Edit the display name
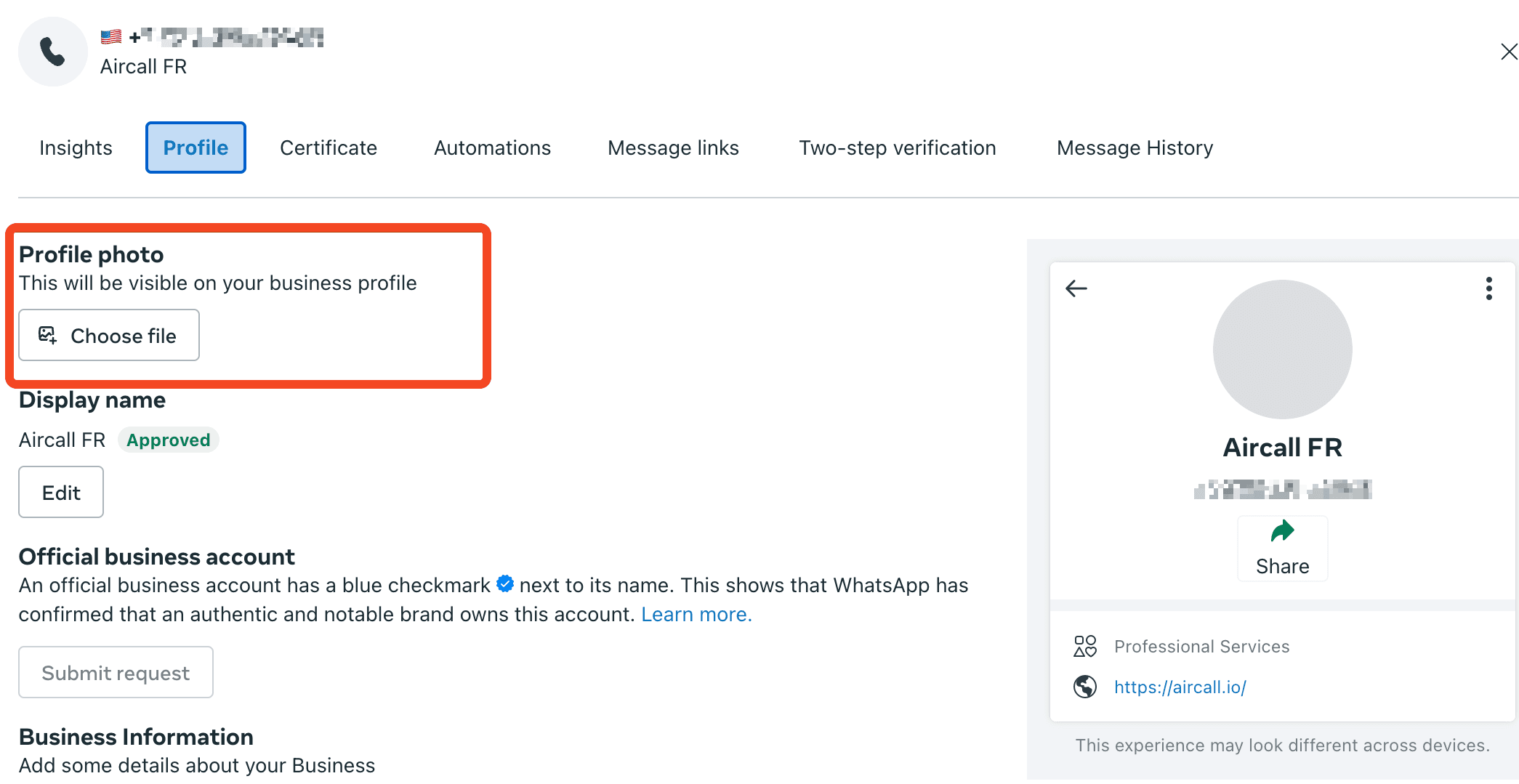Image resolution: width=1519 pixels, height=784 pixels. (x=61, y=492)
